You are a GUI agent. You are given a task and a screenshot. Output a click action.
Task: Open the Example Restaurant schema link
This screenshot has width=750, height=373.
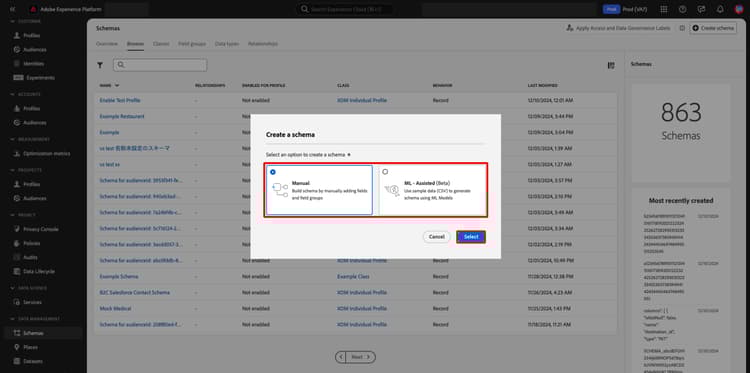122,116
